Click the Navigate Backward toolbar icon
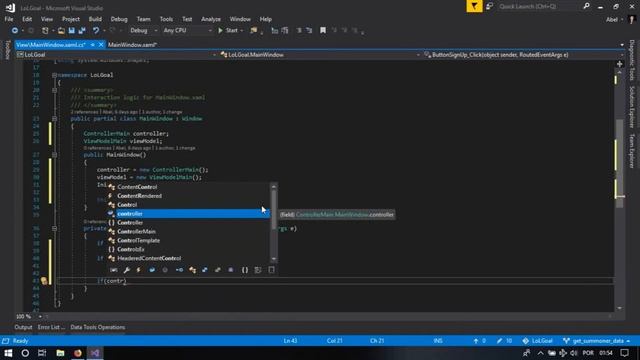 [x=15, y=31]
